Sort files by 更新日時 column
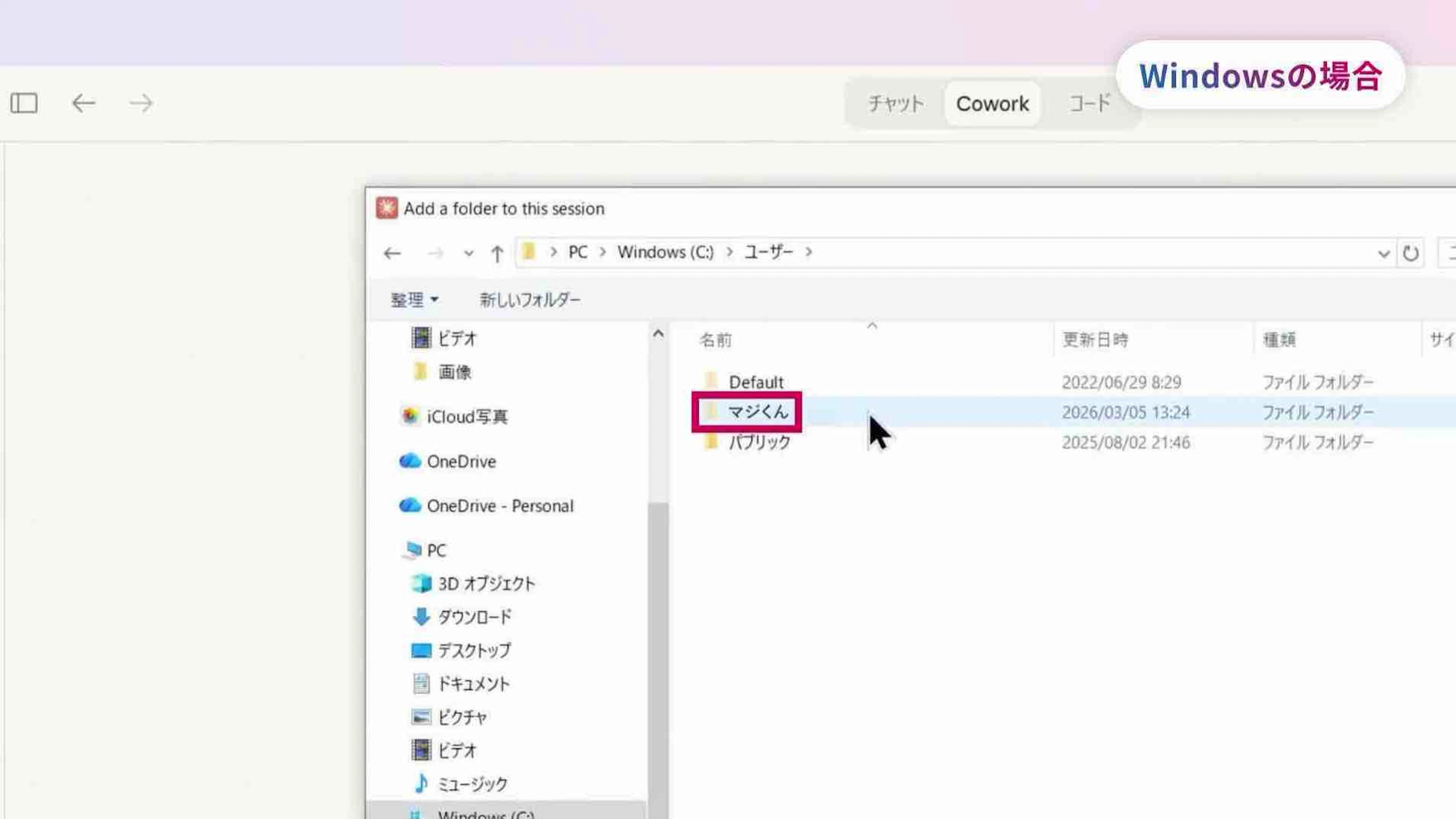Viewport: 1456px width, 819px height. [1095, 340]
